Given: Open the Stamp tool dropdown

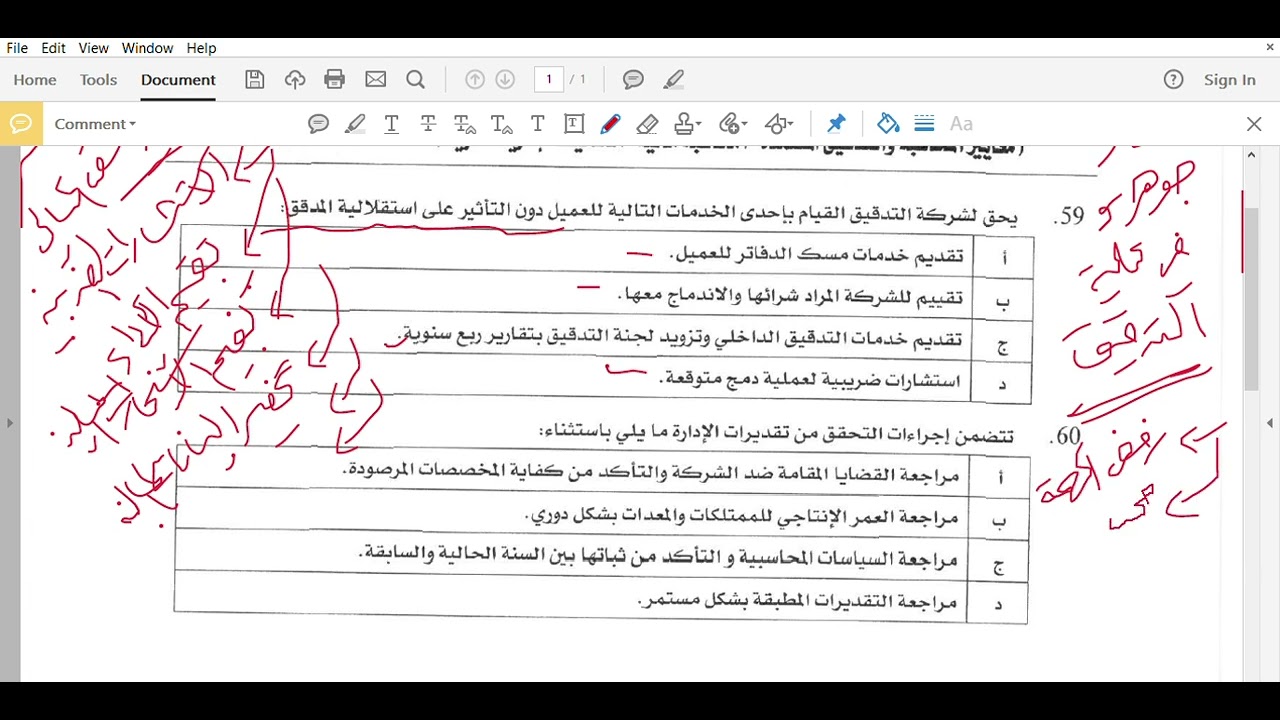Looking at the screenshot, I should [688, 124].
